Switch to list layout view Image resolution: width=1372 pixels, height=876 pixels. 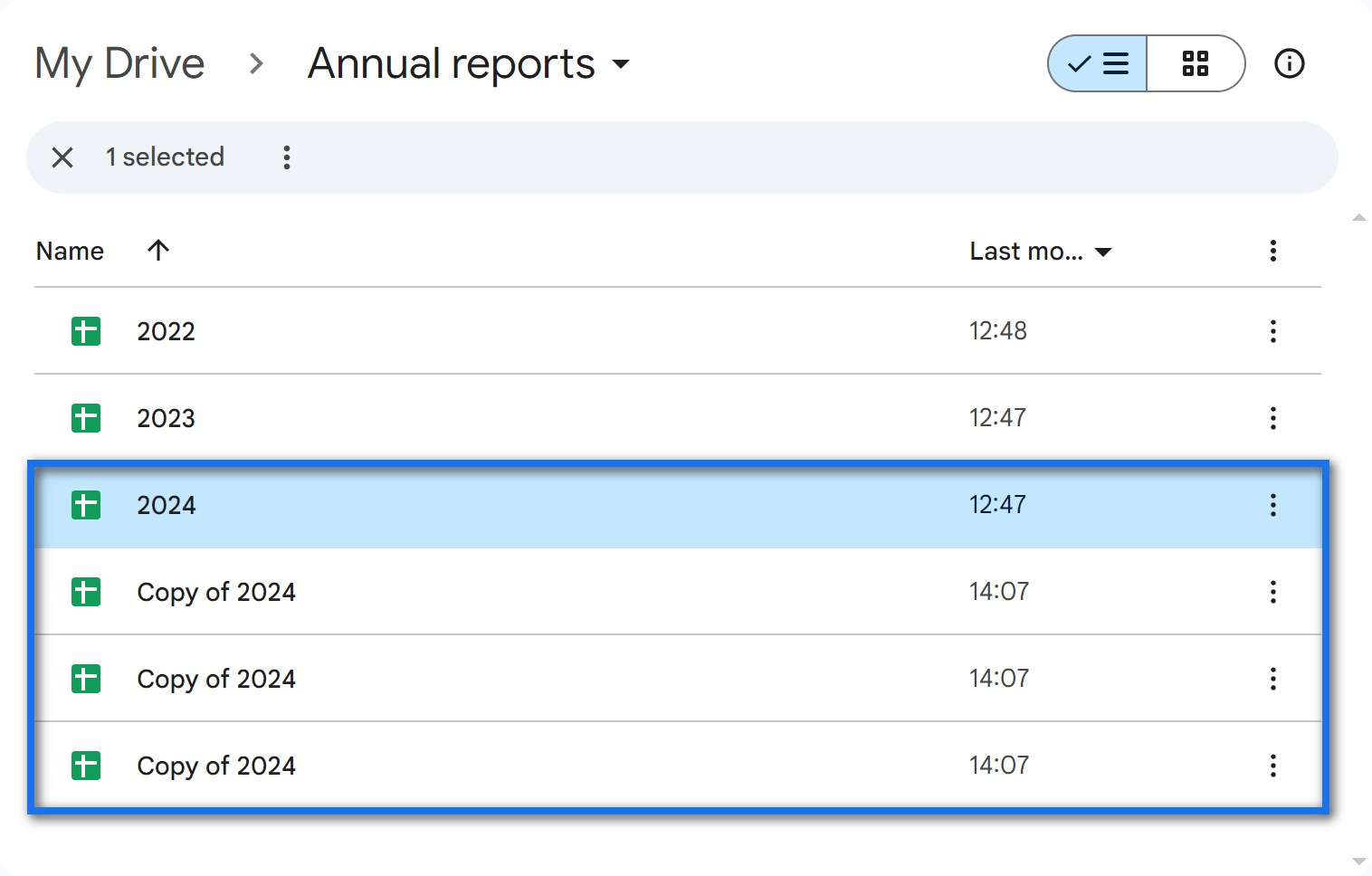click(1098, 63)
